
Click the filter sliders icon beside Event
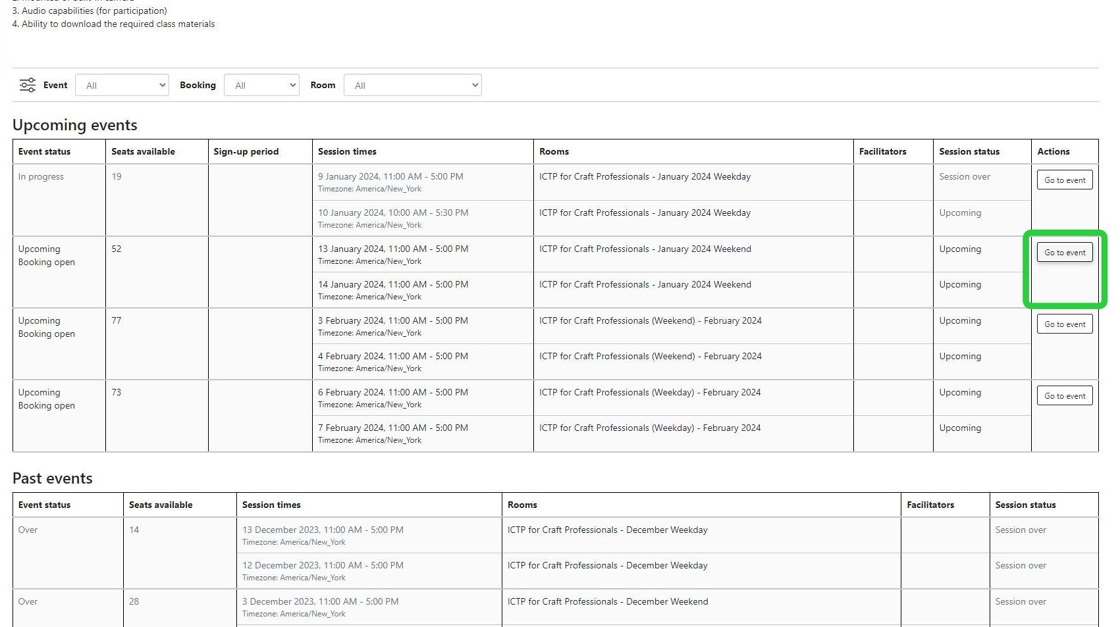[27, 85]
